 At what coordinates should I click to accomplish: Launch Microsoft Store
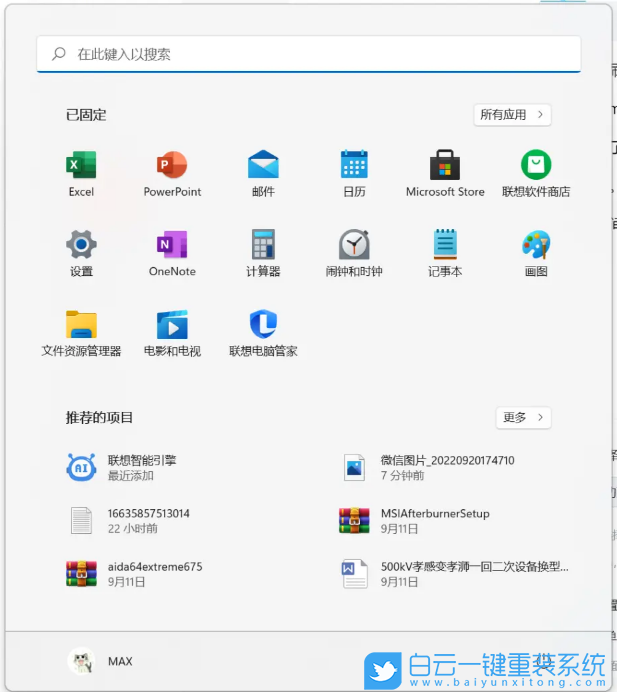pyautogui.click(x=445, y=174)
